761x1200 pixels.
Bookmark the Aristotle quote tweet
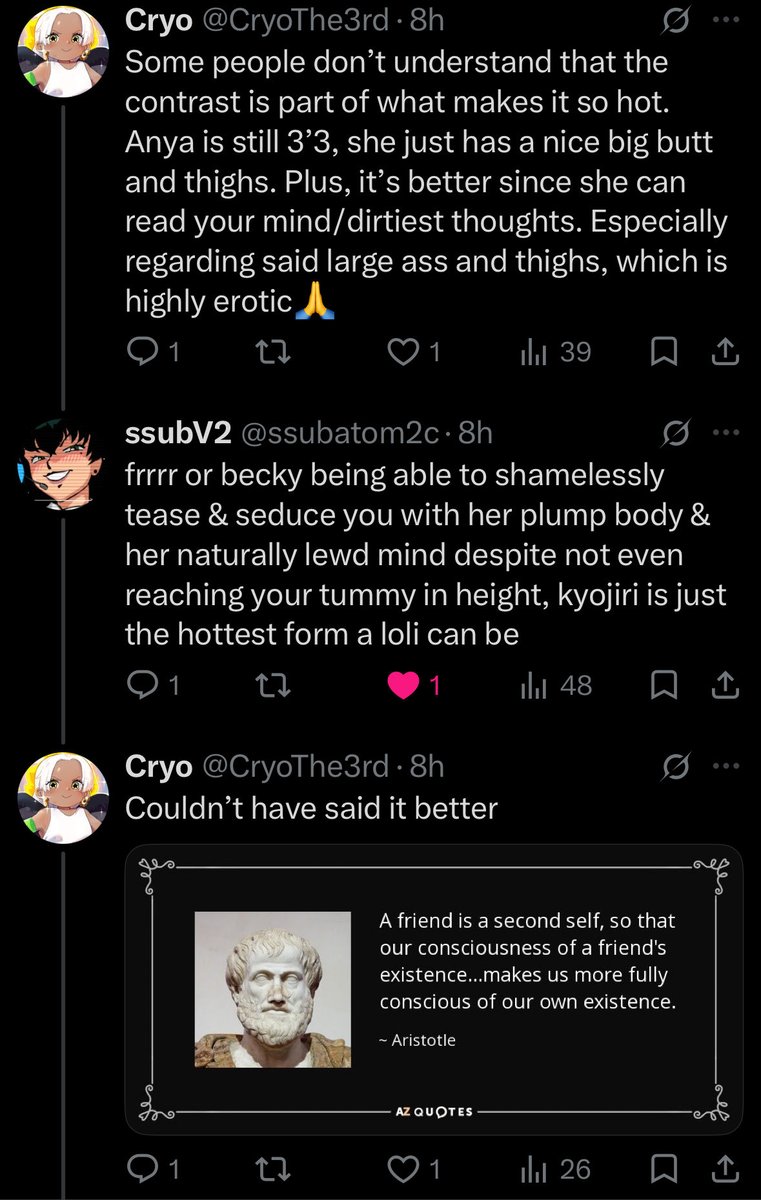pos(665,1169)
